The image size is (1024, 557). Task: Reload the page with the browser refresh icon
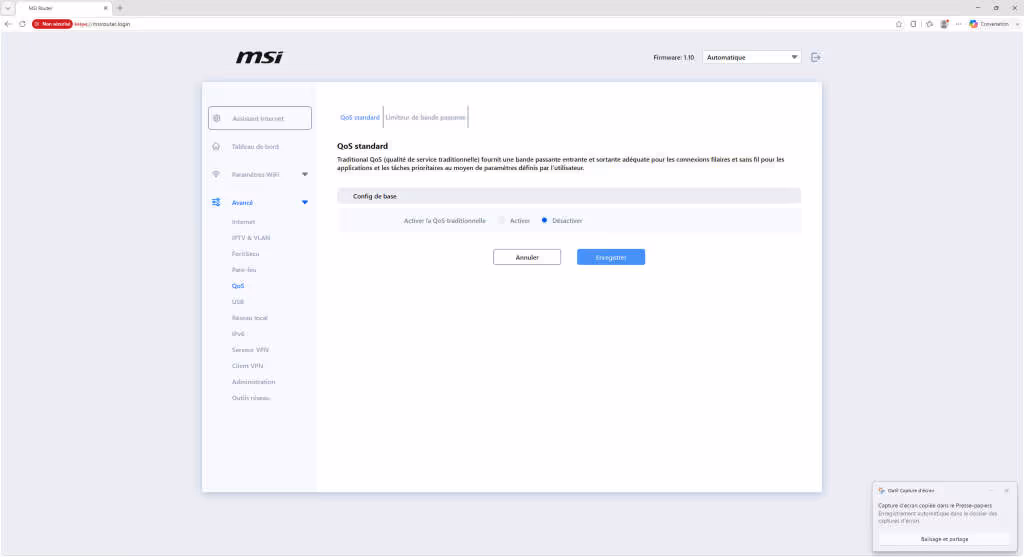22,24
